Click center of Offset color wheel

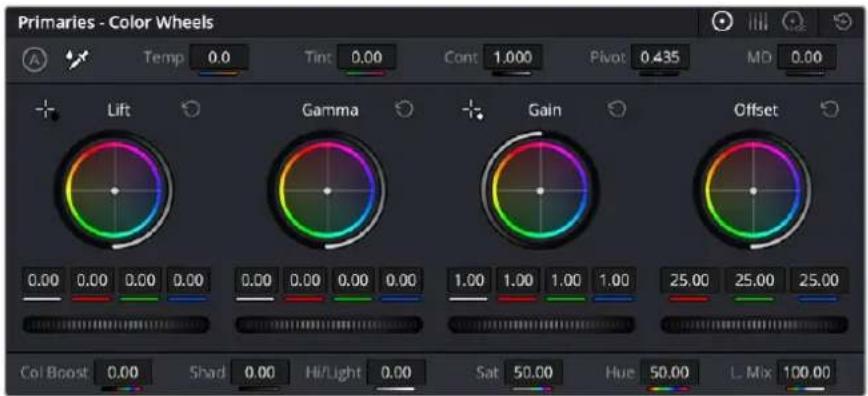pos(753,191)
